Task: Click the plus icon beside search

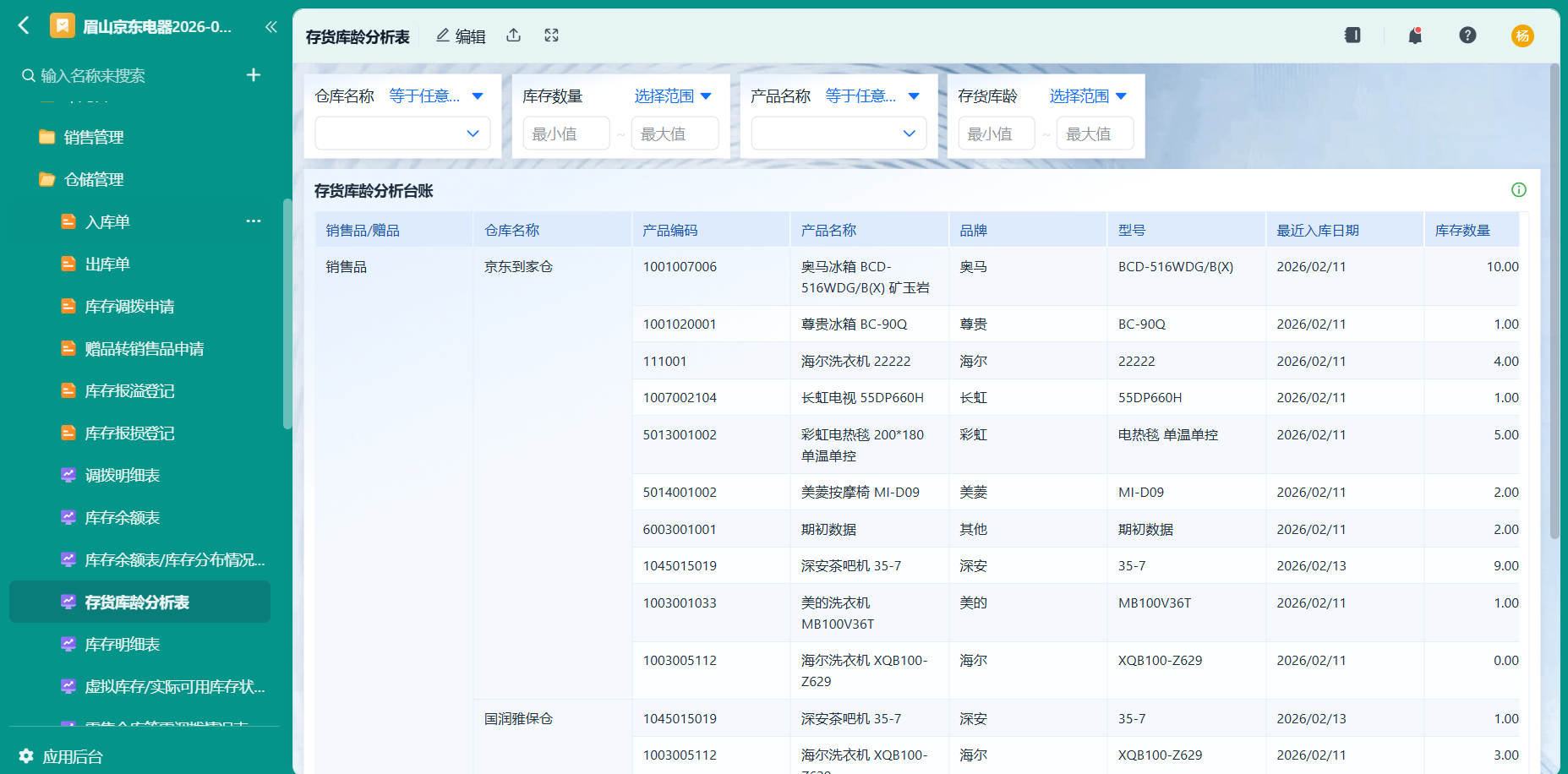Action: click(x=254, y=75)
